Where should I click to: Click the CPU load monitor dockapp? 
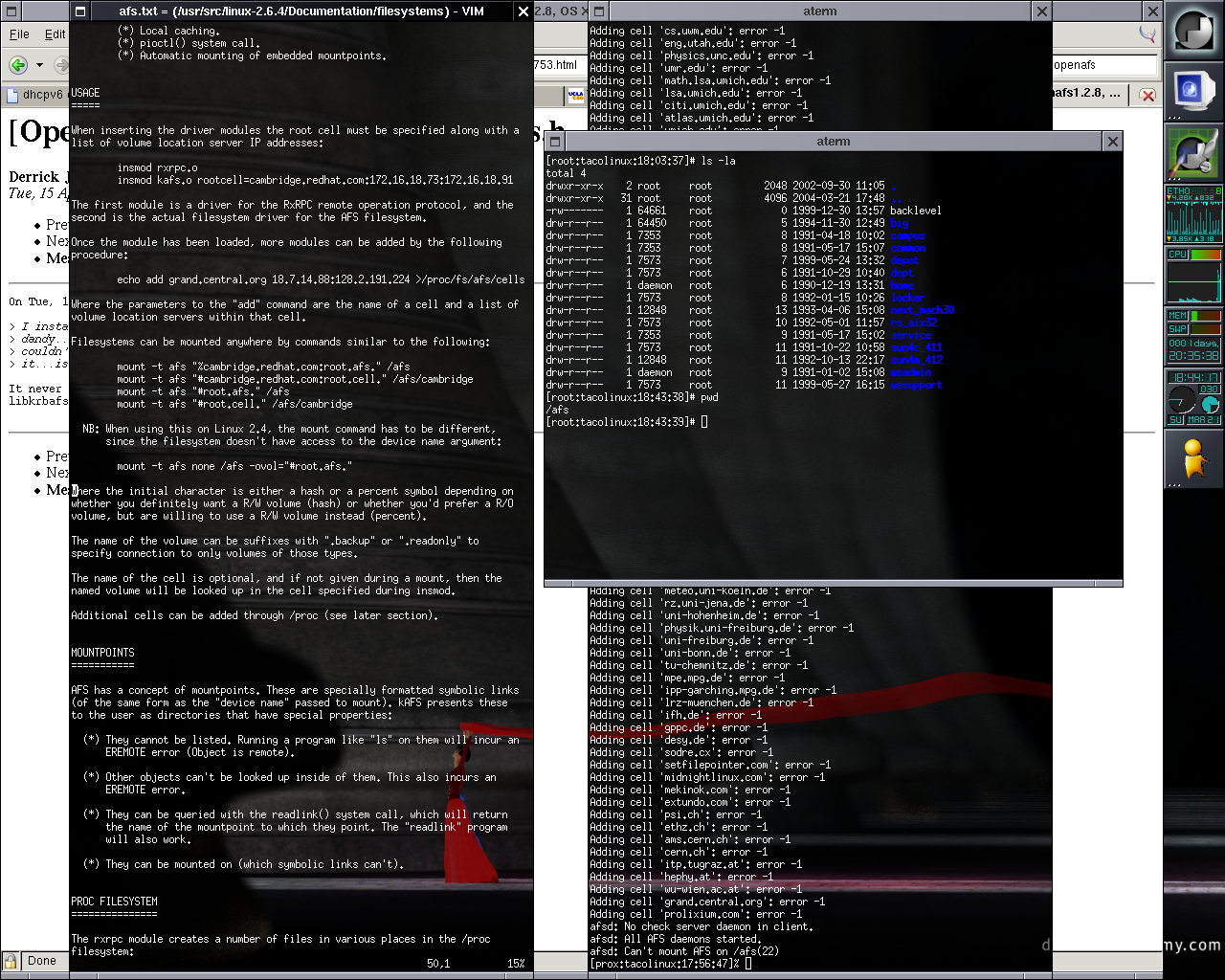click(1193, 277)
